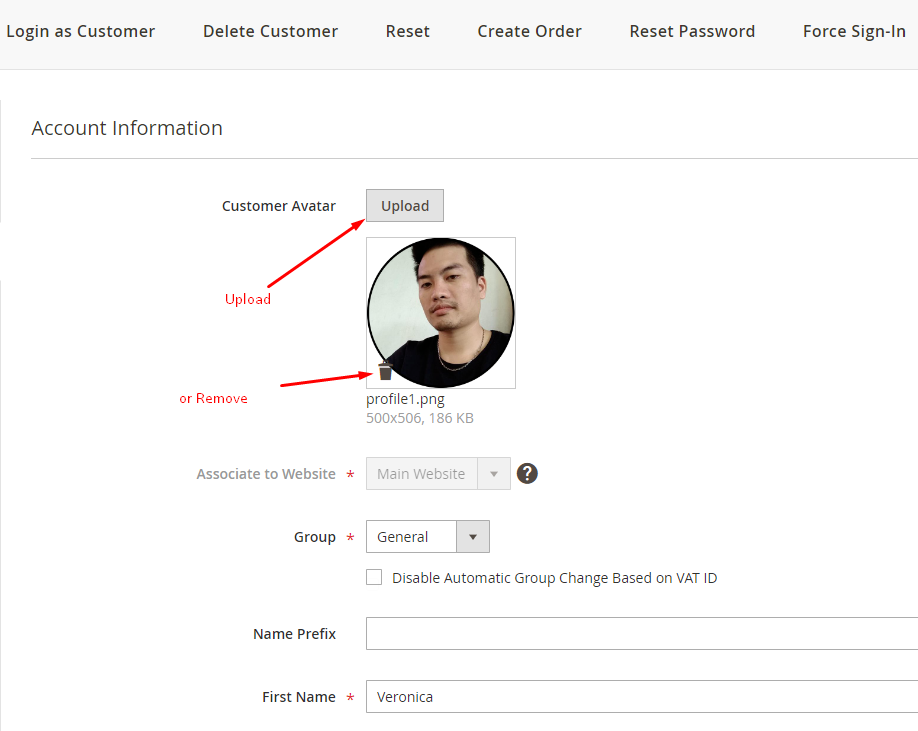Screen dimensions: 918x731
Task: Click the Account Information section heading
Action: click(x=127, y=128)
